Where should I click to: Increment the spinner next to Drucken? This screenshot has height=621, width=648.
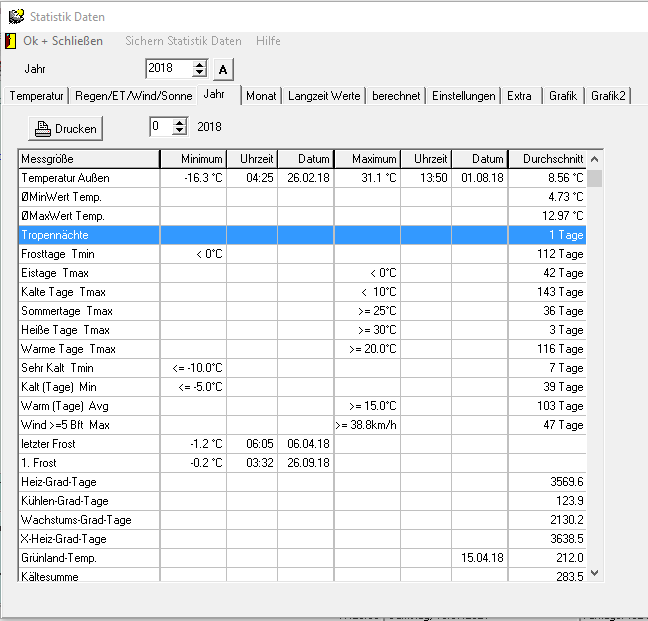(x=179, y=122)
